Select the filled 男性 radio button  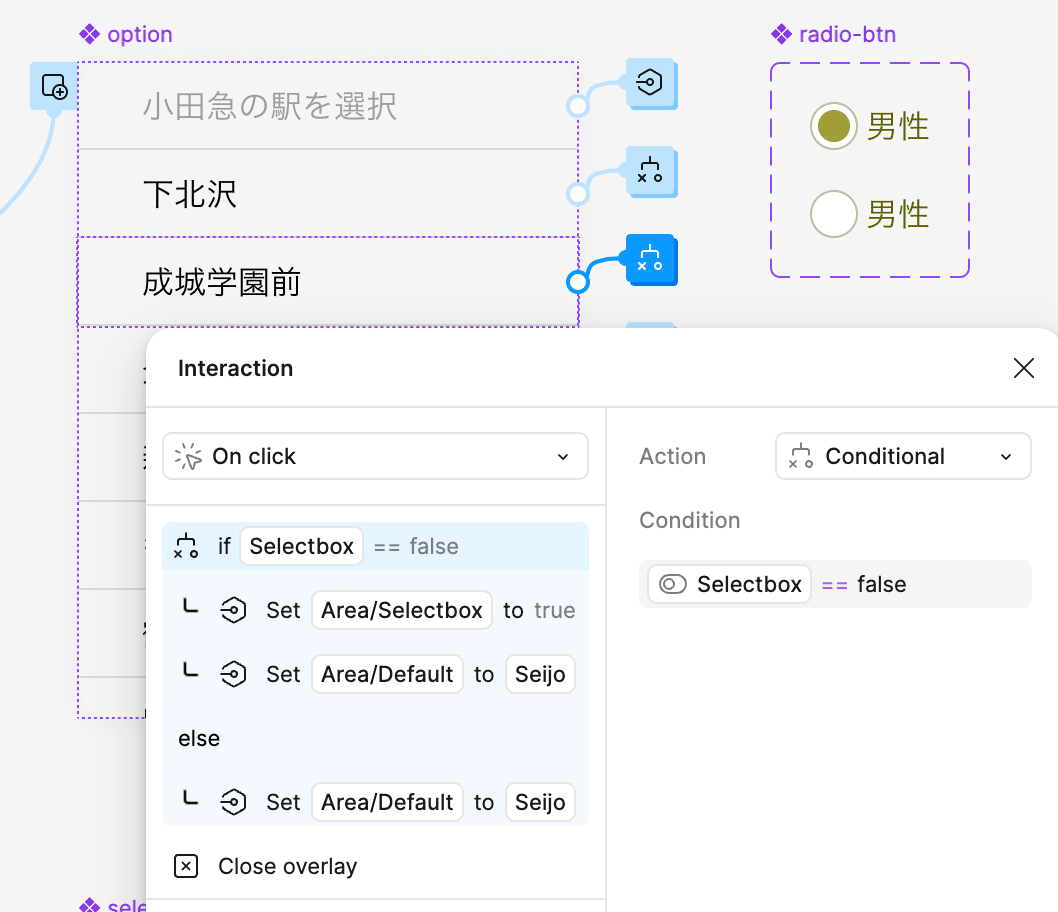[833, 126]
